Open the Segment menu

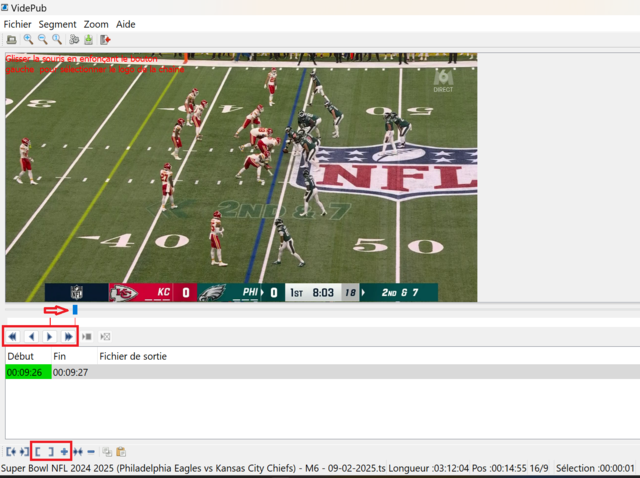(57, 24)
